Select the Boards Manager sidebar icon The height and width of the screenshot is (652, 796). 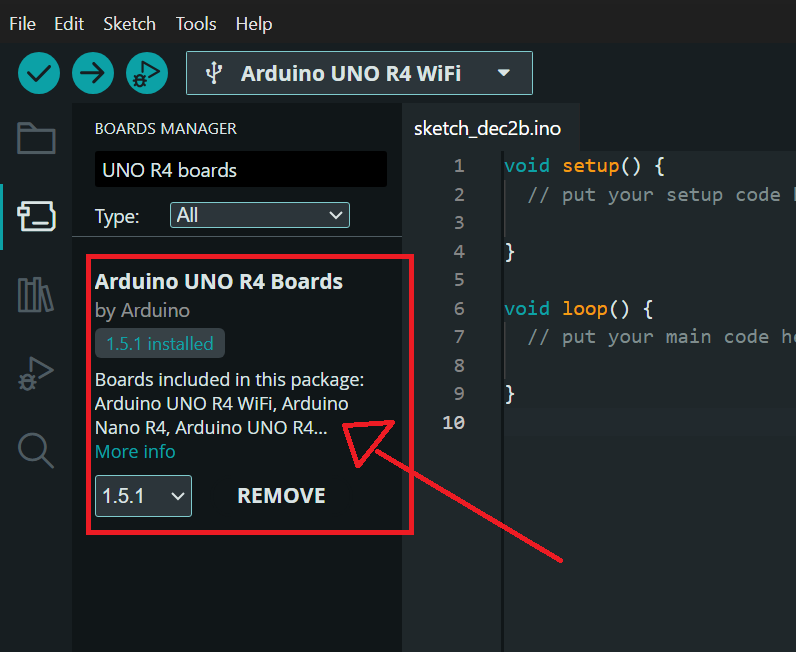coord(36,215)
